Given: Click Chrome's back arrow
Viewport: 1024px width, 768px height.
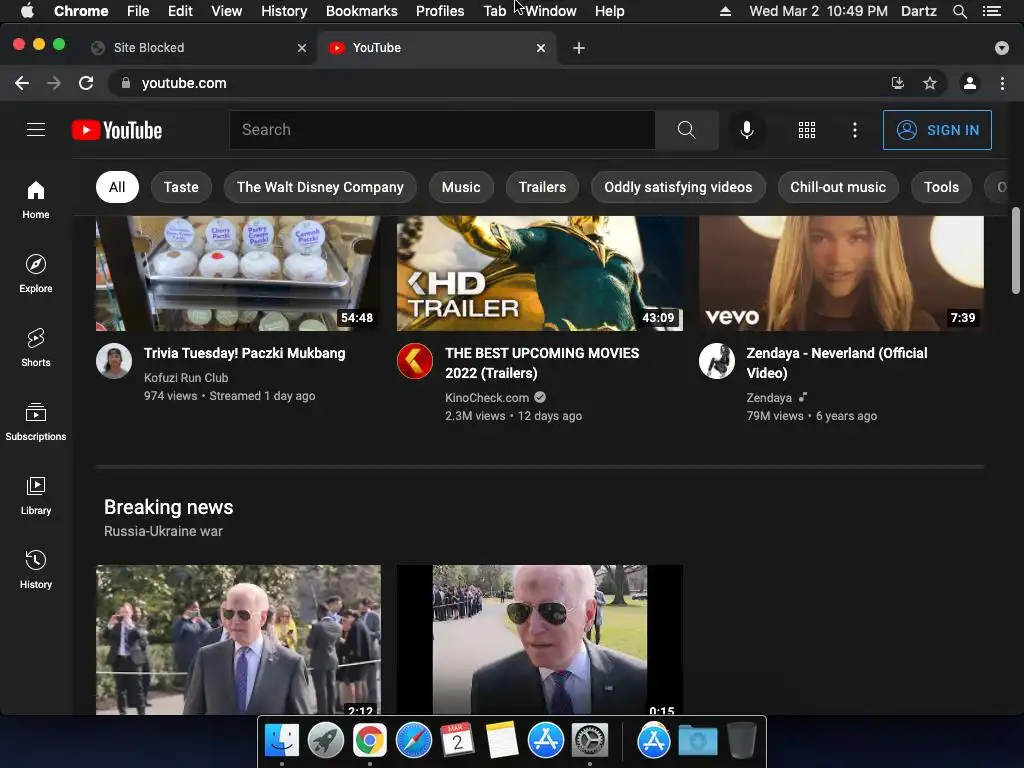Looking at the screenshot, I should click(x=22, y=83).
